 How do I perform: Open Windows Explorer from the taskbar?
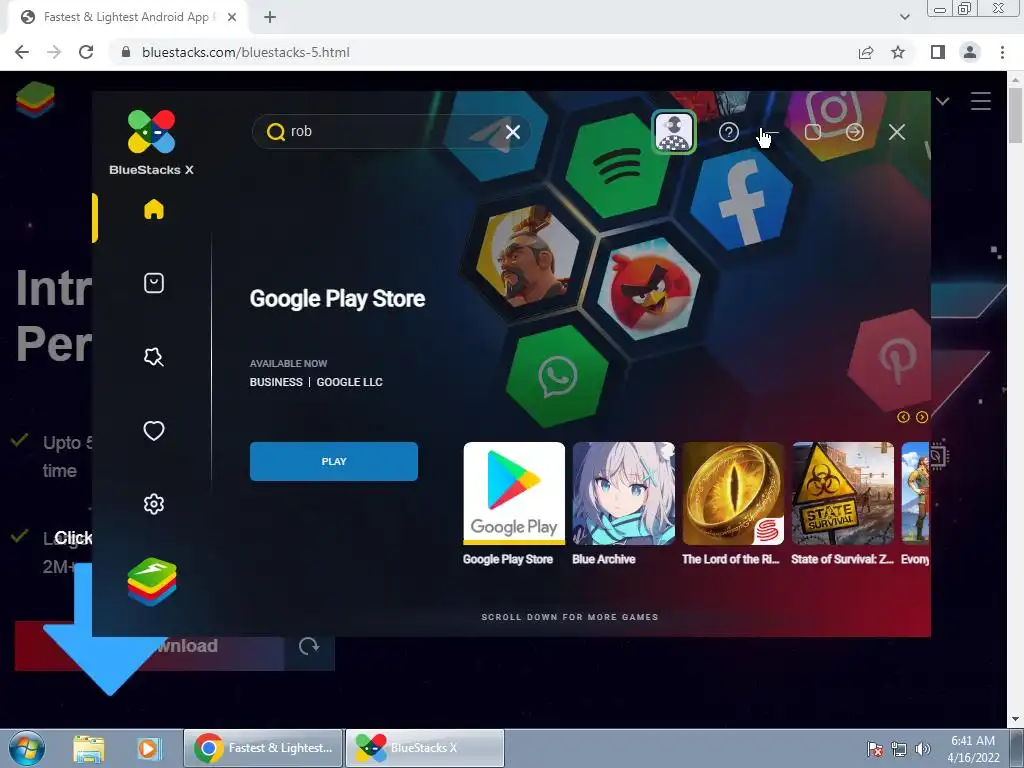89,749
